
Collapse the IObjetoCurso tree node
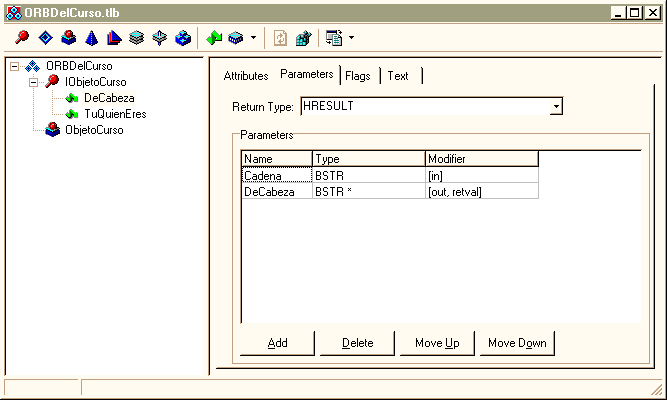tap(32, 82)
